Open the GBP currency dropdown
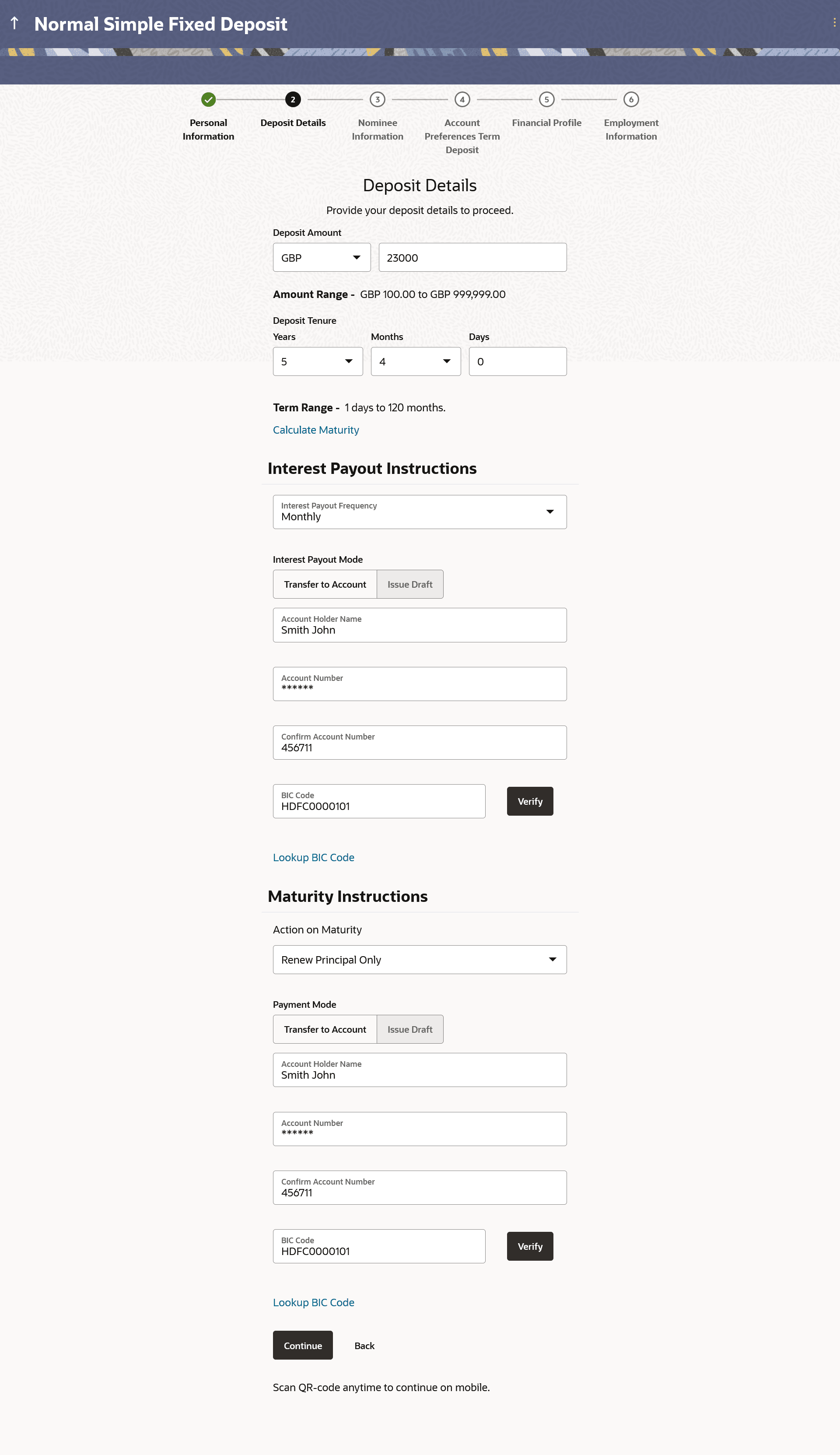840x1455 pixels. click(x=322, y=257)
